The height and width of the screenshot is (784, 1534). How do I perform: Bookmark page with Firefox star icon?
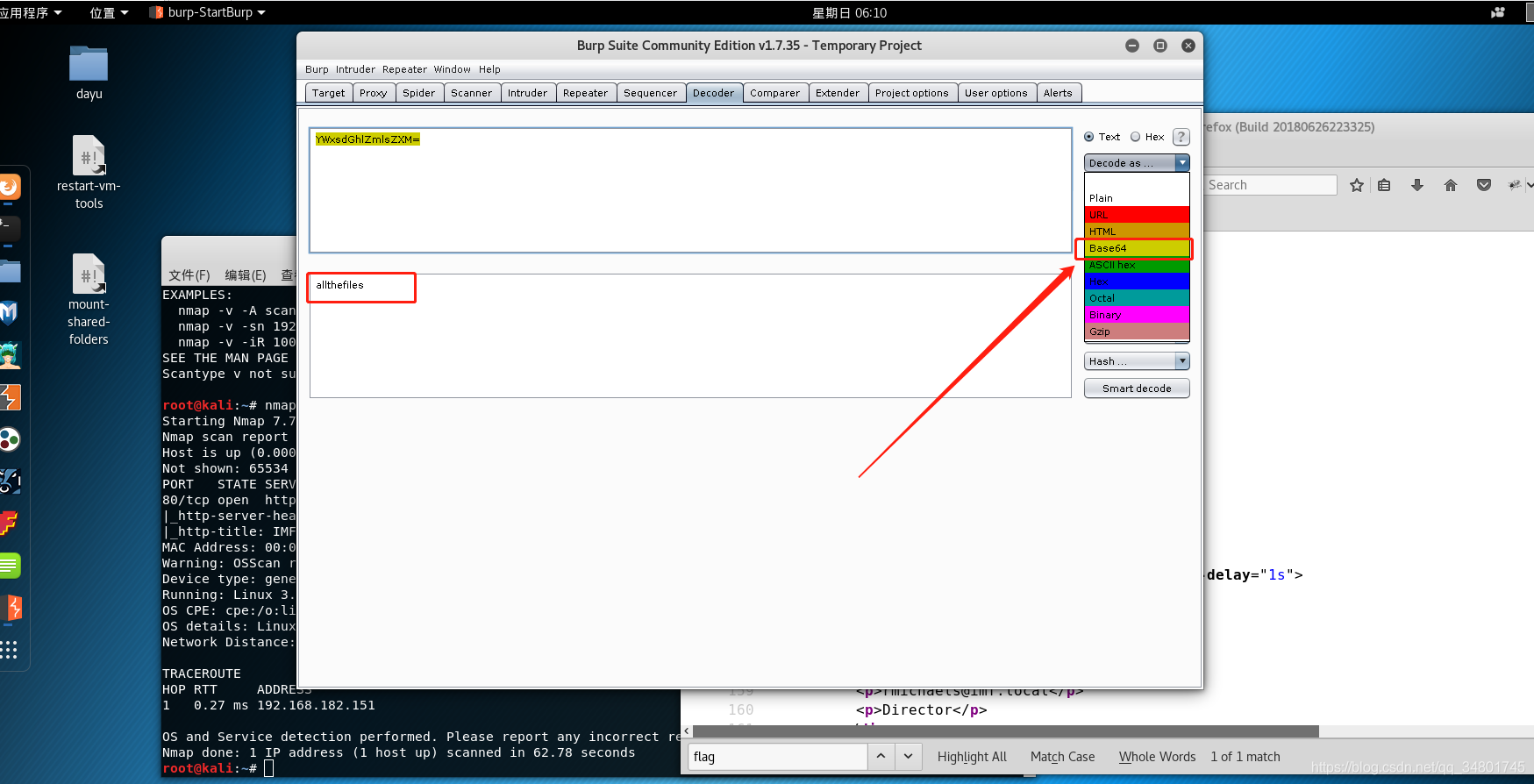point(1357,185)
